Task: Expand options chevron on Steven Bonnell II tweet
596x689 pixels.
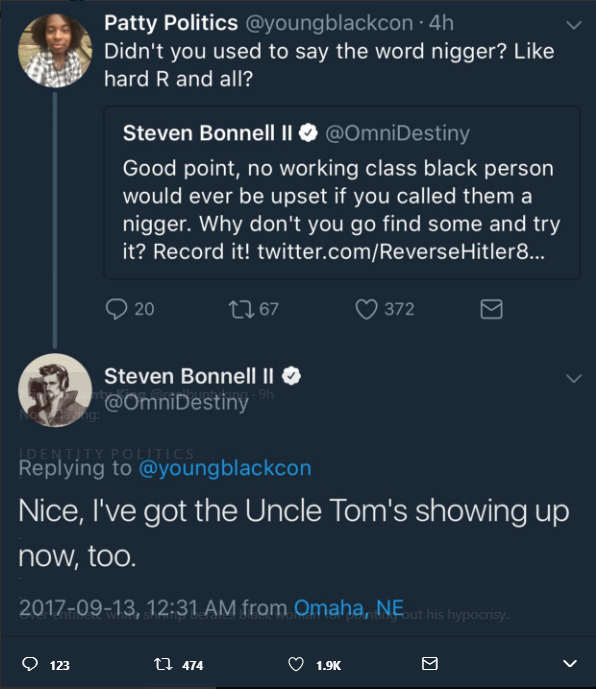Action: click(x=574, y=378)
